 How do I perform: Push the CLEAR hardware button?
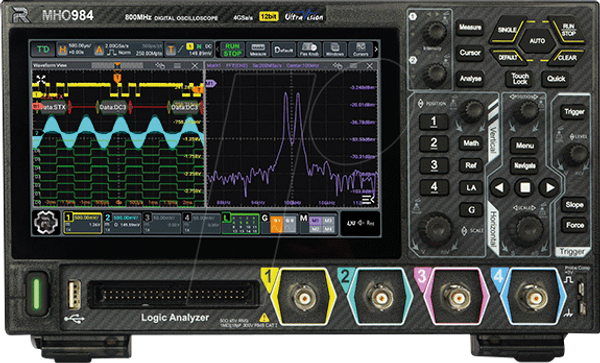tap(567, 58)
